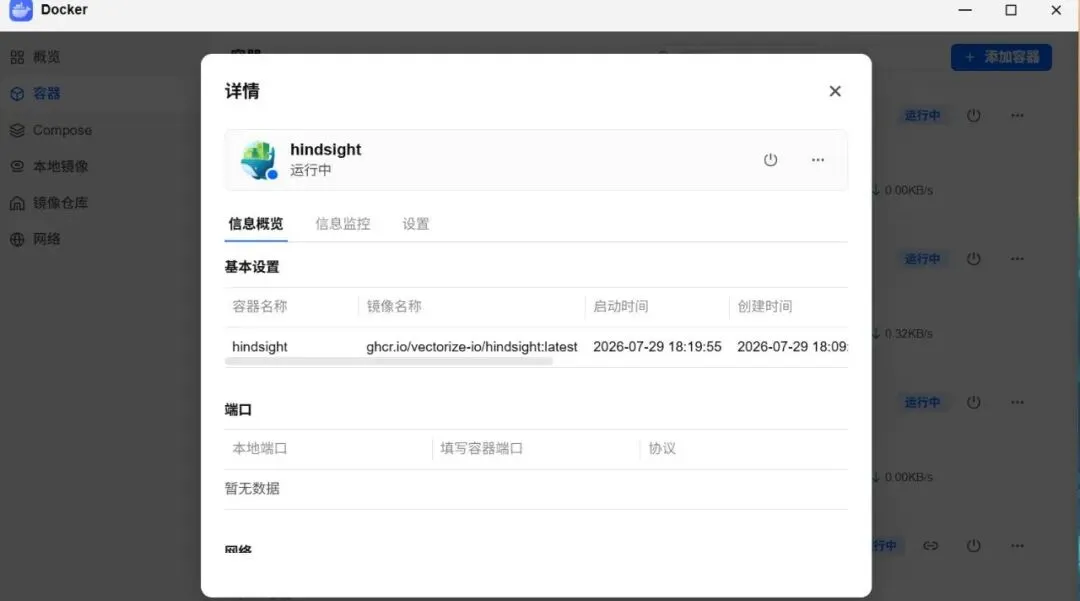Click the power icon of the first background container
Viewport: 1080px width, 601px height.
(973, 116)
